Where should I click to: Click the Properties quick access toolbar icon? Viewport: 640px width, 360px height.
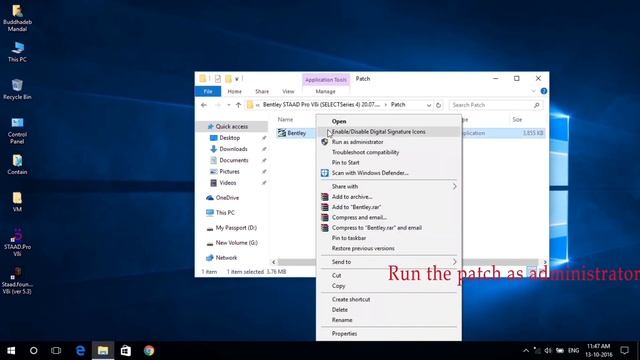[x=218, y=79]
